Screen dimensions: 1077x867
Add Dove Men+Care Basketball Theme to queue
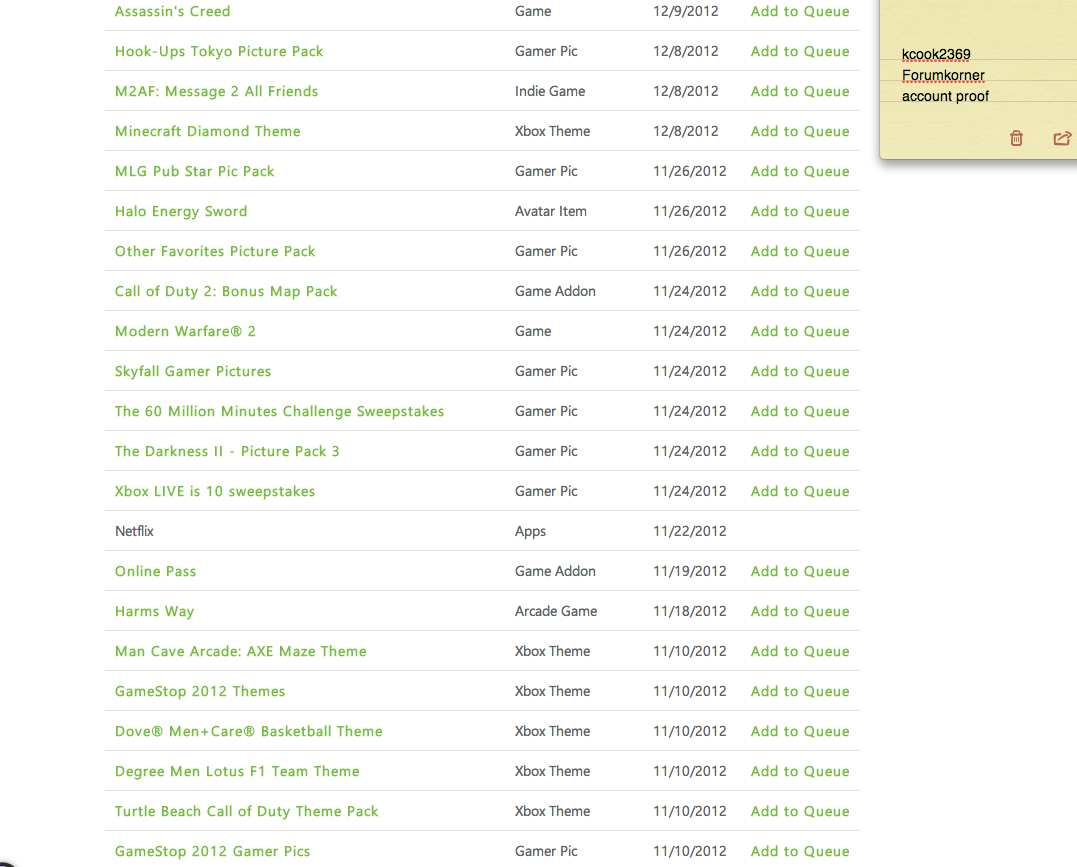point(800,731)
